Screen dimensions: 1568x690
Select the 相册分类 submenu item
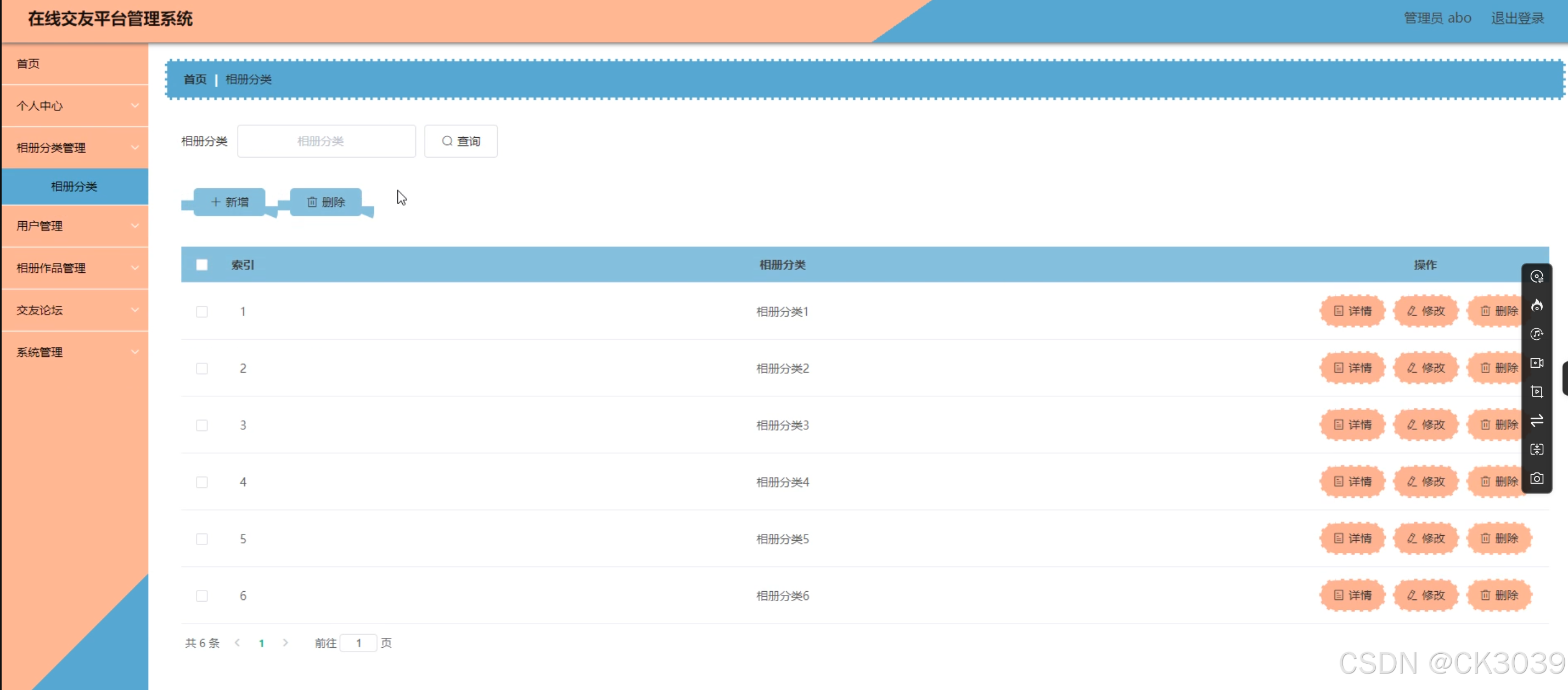point(74,186)
